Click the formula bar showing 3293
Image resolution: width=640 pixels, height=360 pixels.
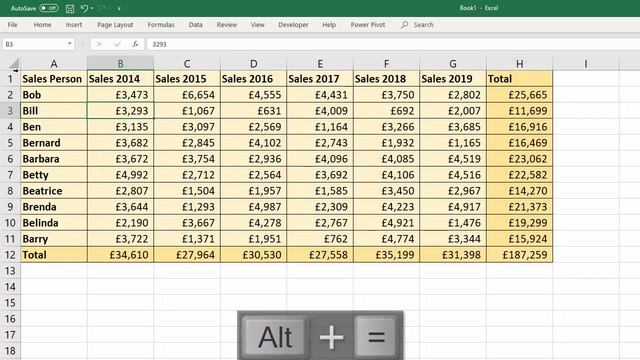392,44
